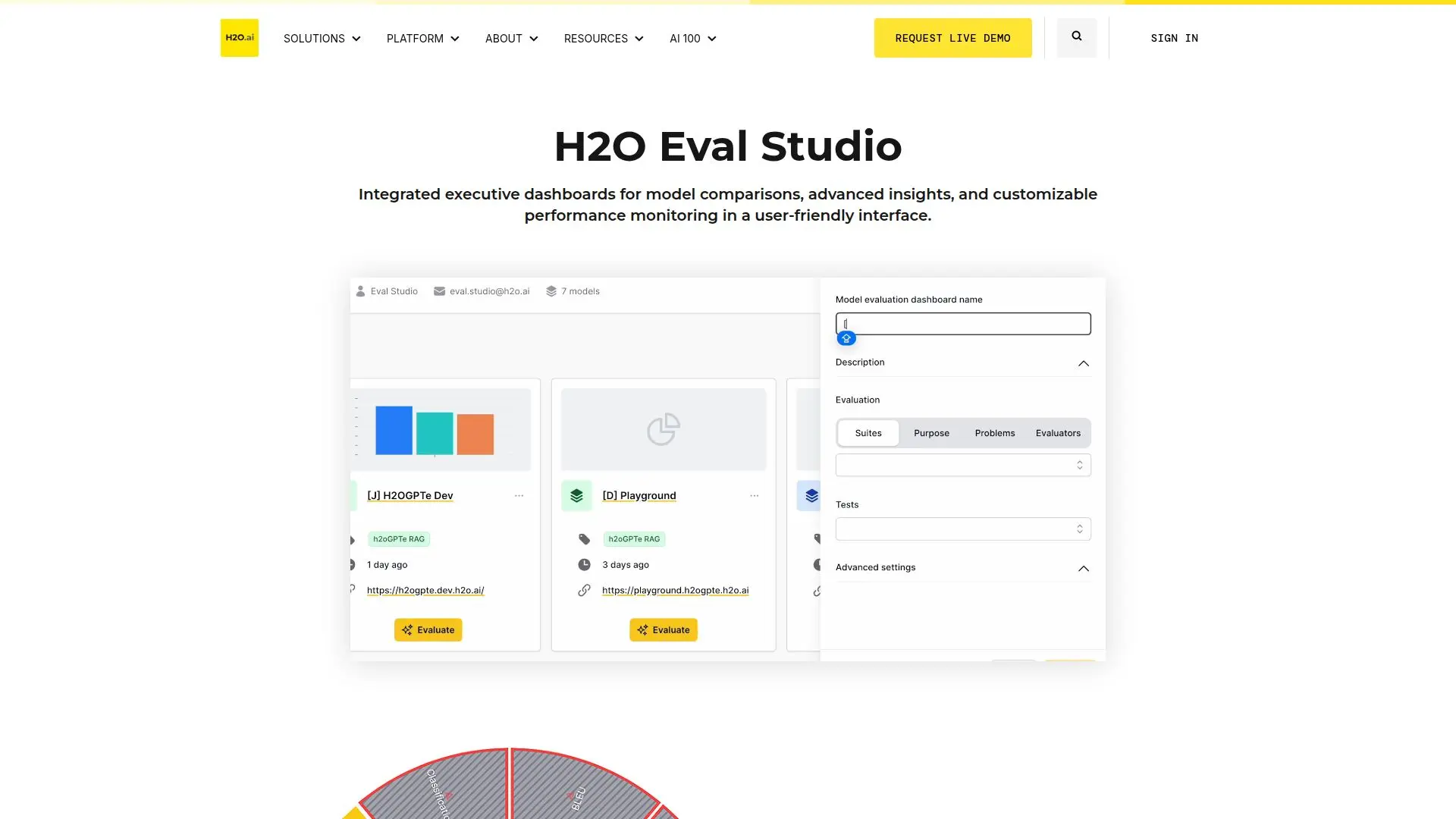This screenshot has height=819, width=1456.
Task: Open the AI 100 dropdown
Action: pyautogui.click(x=692, y=39)
